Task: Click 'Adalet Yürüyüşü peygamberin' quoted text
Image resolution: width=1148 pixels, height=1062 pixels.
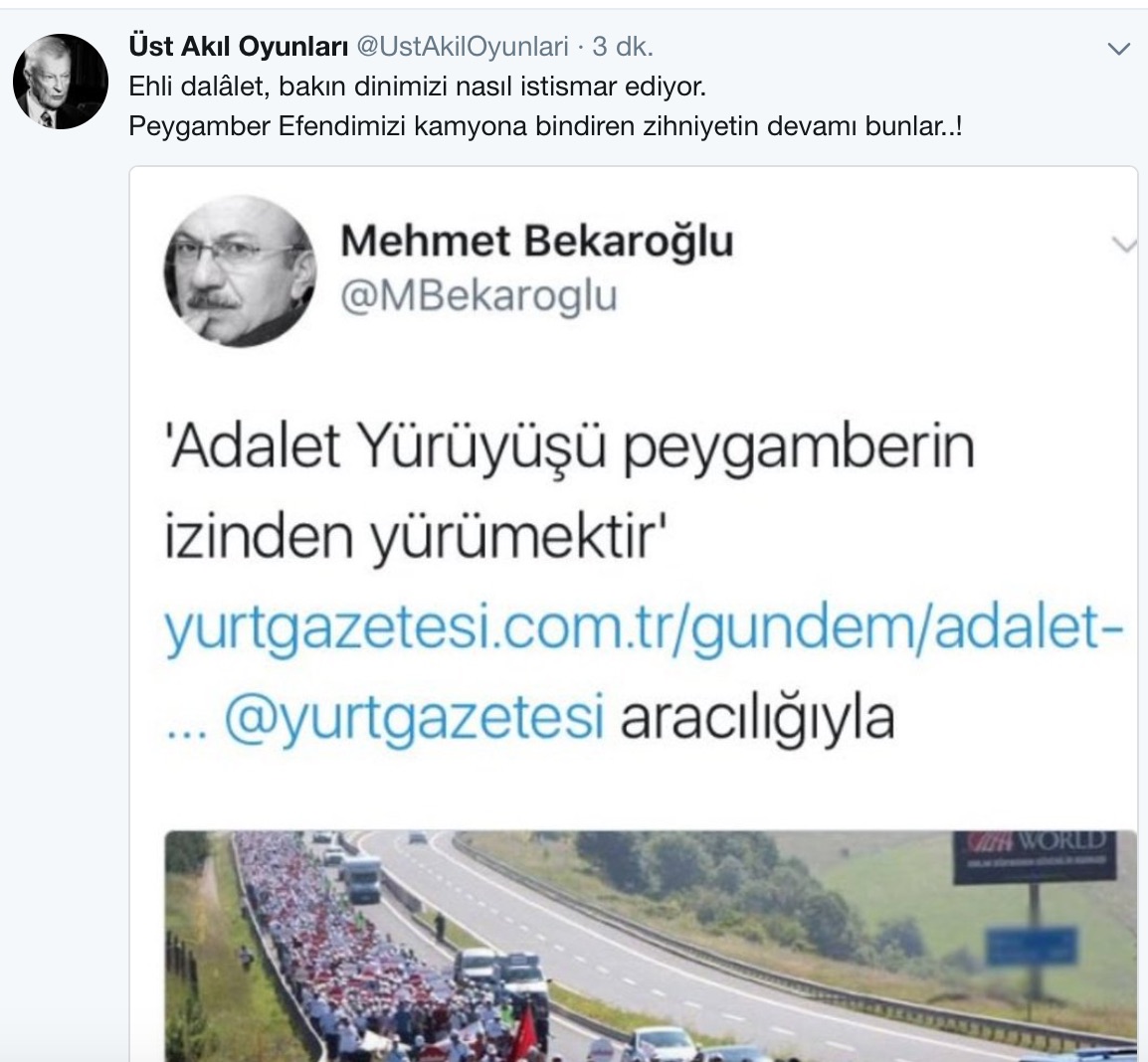Action: pyautogui.click(x=570, y=447)
